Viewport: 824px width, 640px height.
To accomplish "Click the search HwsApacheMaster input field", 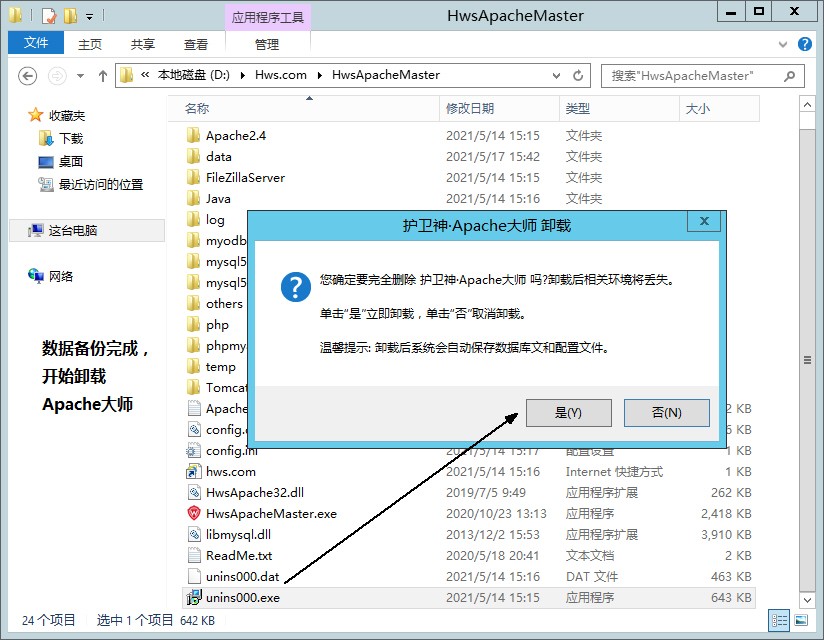I will click(694, 76).
